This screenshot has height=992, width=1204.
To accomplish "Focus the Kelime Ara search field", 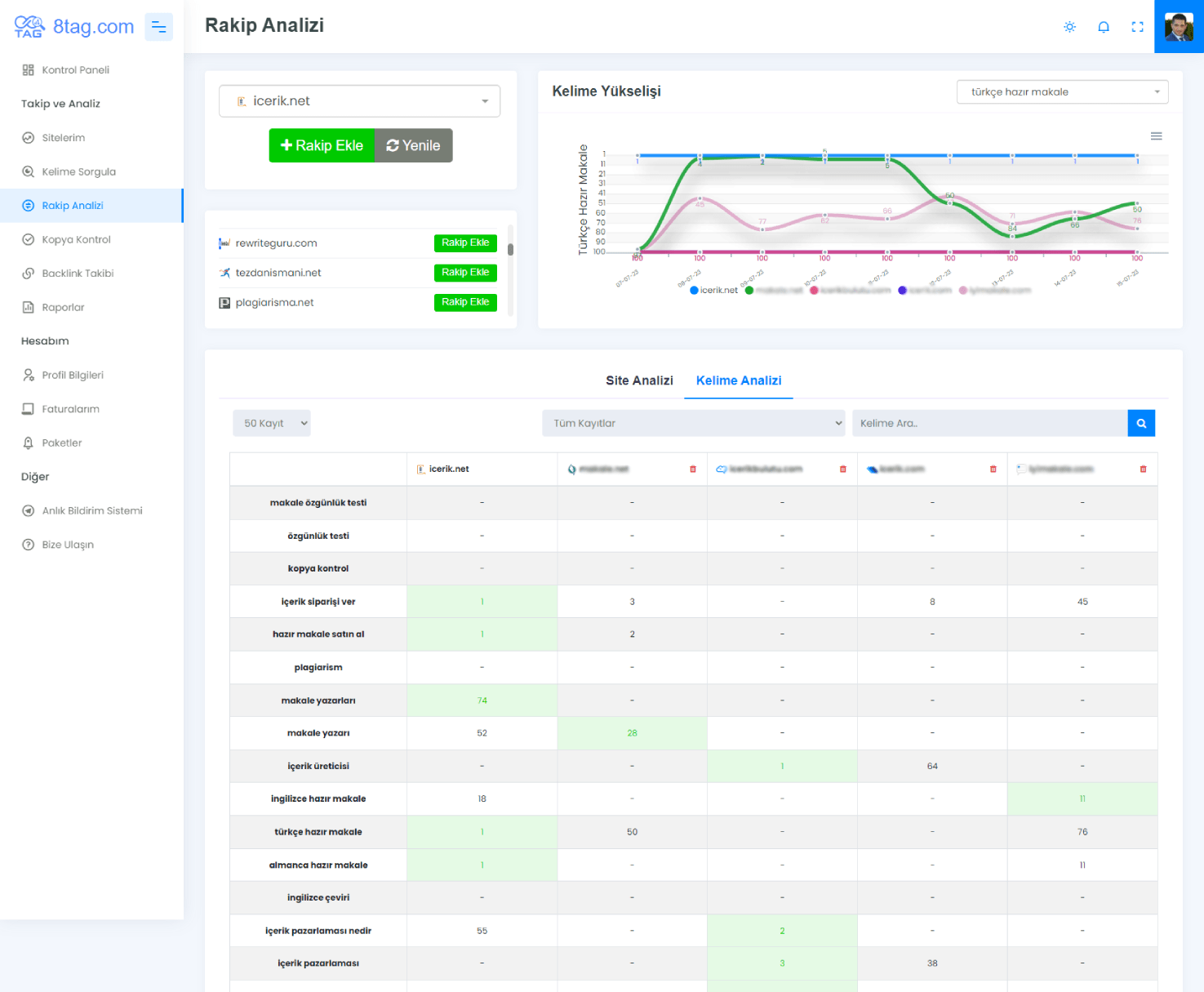I will 990,423.
